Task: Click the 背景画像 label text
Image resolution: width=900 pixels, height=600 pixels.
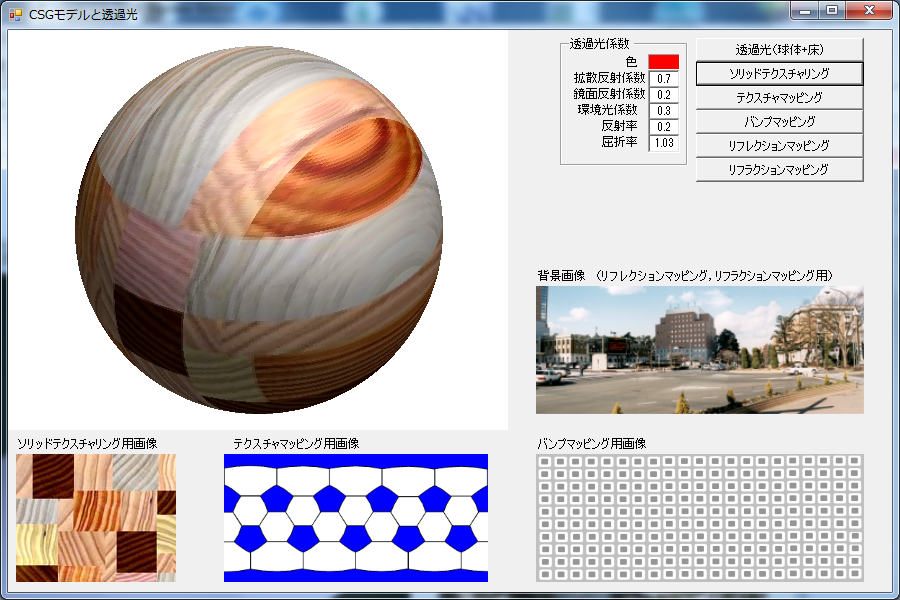Action: tap(561, 276)
